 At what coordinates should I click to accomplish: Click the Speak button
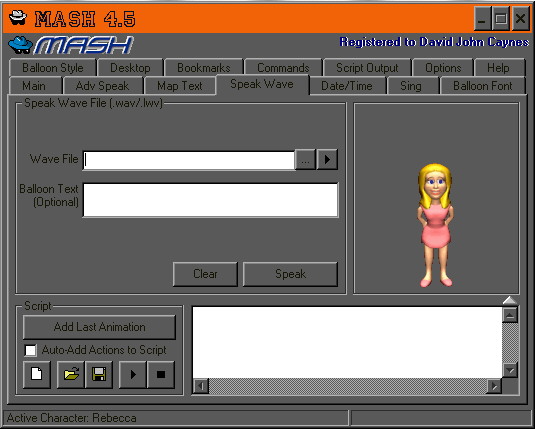290,274
